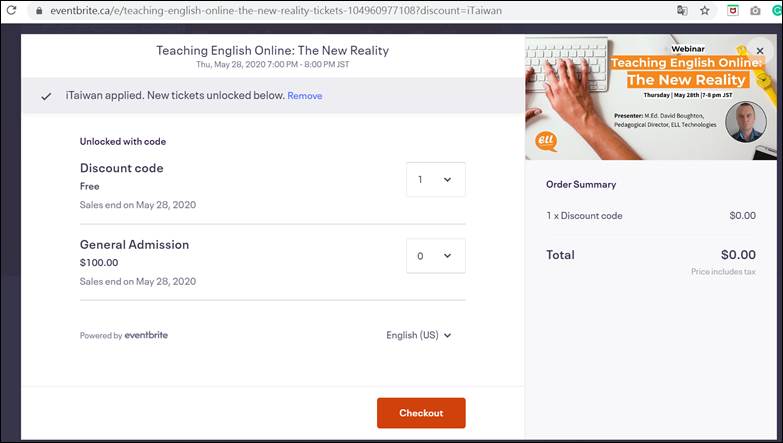Open the red pocket extension icon
Image resolution: width=783 pixels, height=443 pixels.
(733, 10)
